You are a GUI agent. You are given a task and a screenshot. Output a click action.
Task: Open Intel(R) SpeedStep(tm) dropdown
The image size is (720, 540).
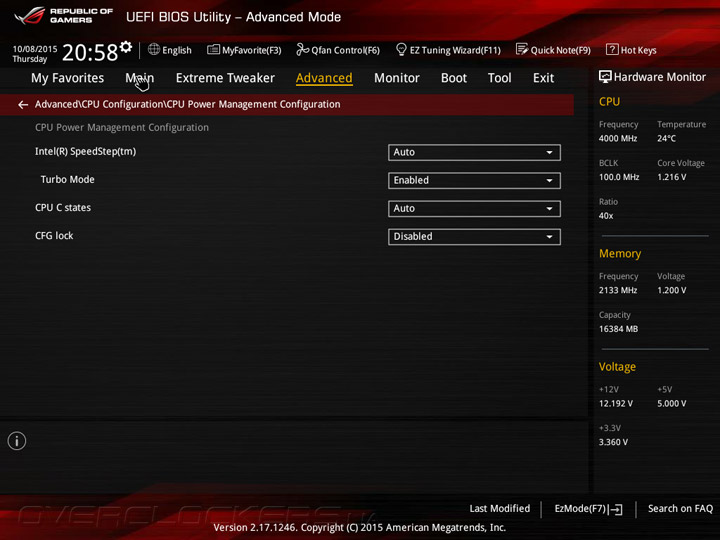[x=474, y=152]
